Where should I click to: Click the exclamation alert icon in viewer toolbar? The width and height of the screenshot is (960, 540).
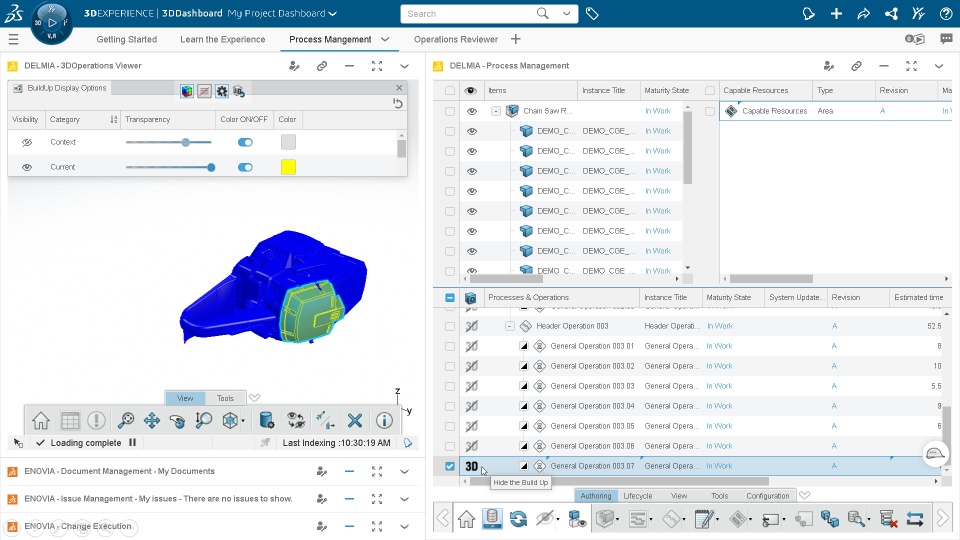(x=96, y=421)
